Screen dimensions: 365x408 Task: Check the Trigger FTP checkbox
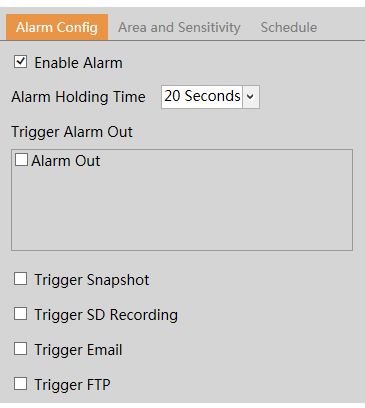pos(21,384)
